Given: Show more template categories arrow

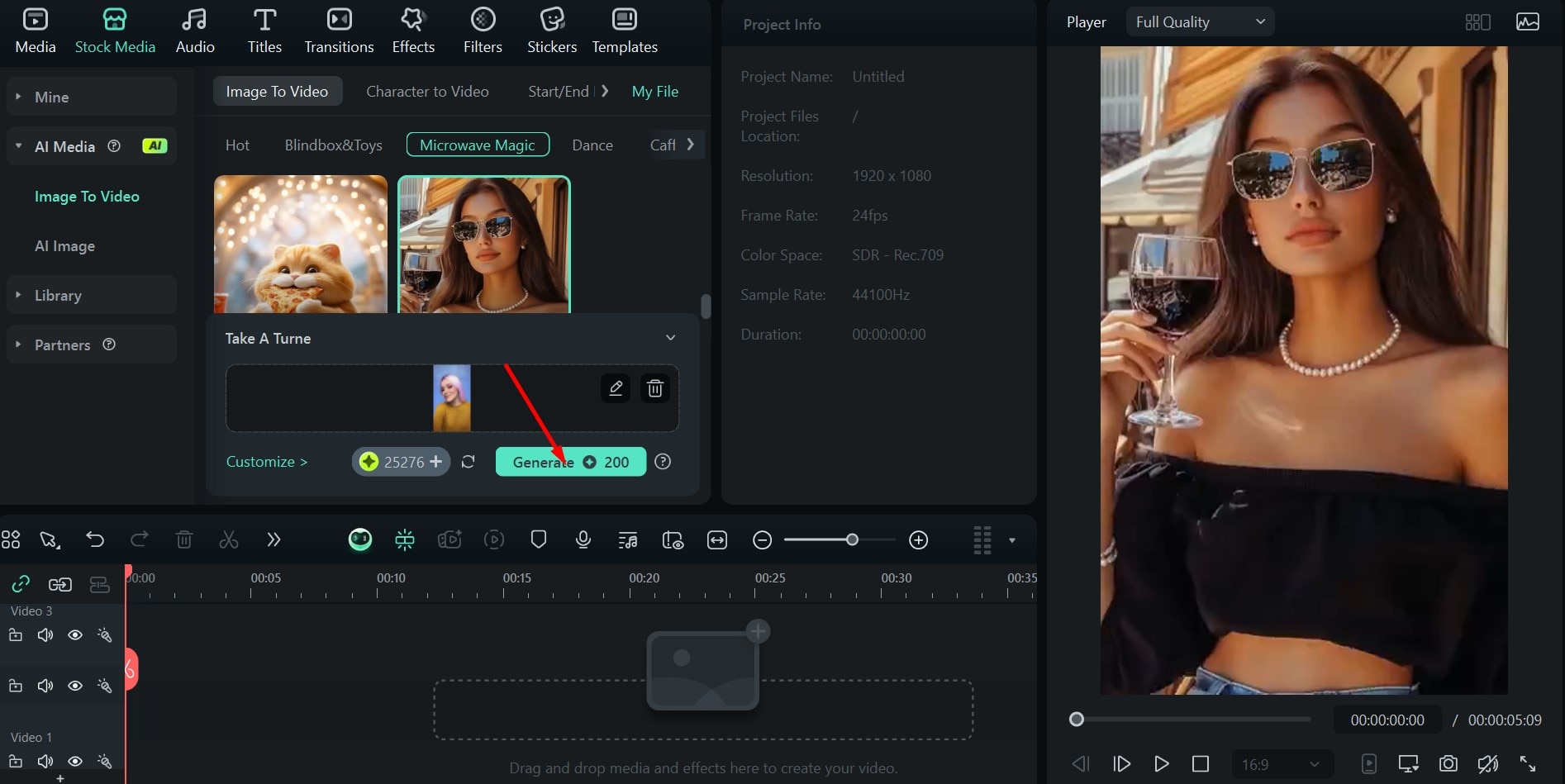Looking at the screenshot, I should click(x=691, y=145).
